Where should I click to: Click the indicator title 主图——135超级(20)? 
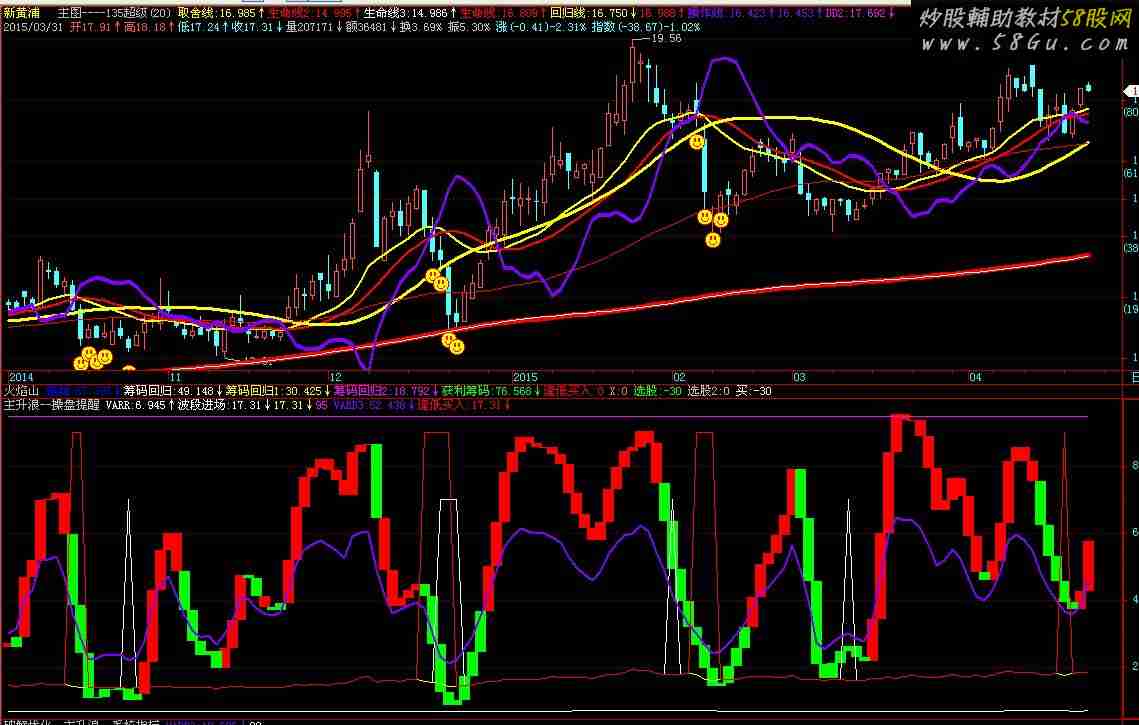tap(114, 13)
